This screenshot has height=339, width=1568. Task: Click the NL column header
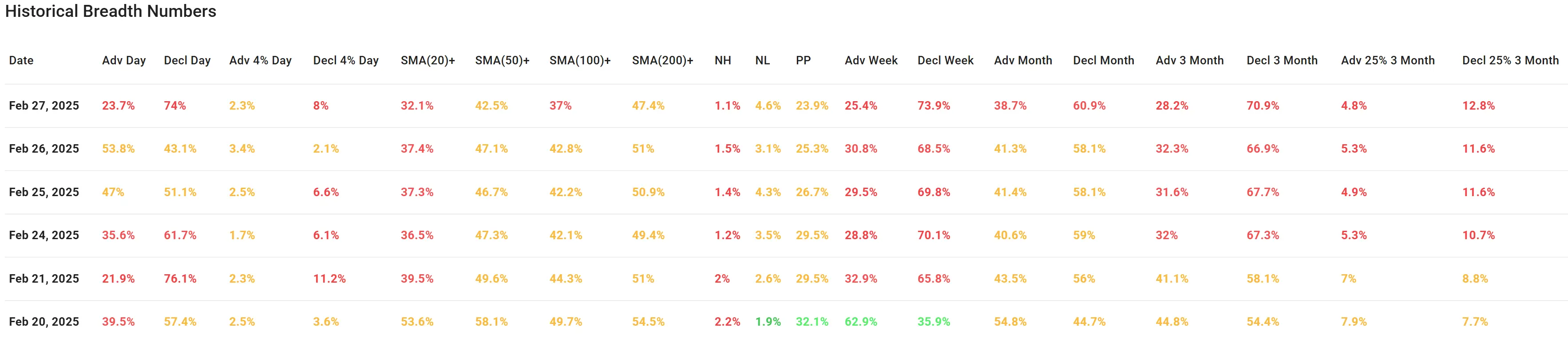pyautogui.click(x=762, y=60)
